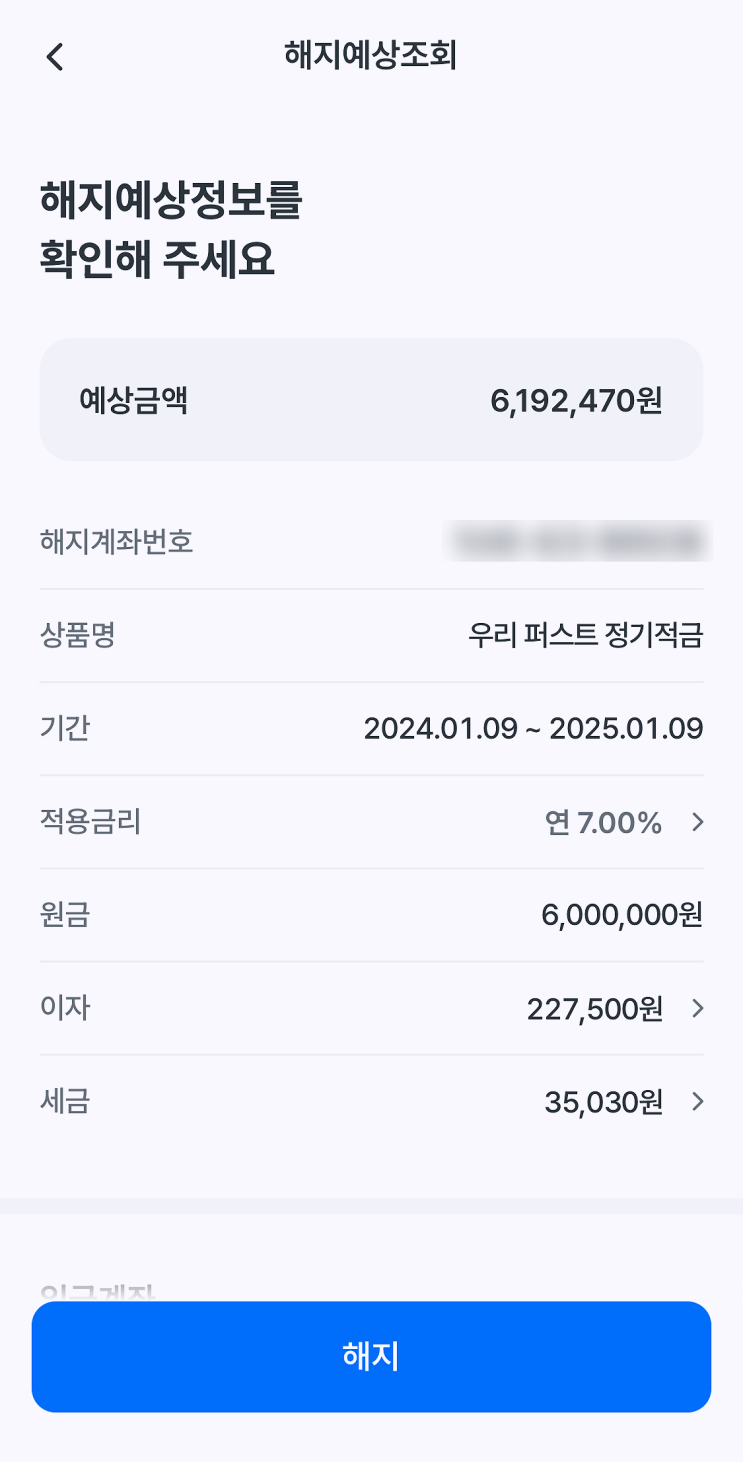This screenshot has width=743, height=1462.
Task: Click the 해지예상정보를 확인해 주세요 heading
Action: [171, 230]
